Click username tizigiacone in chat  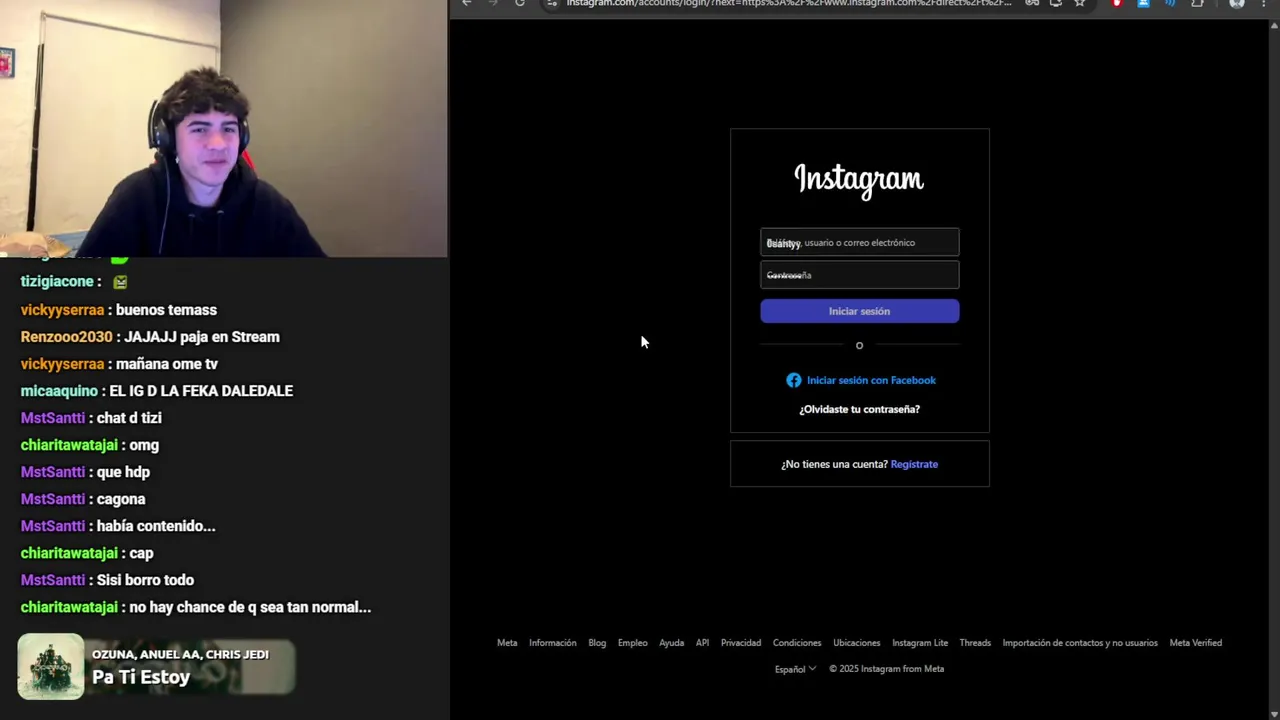(x=57, y=282)
